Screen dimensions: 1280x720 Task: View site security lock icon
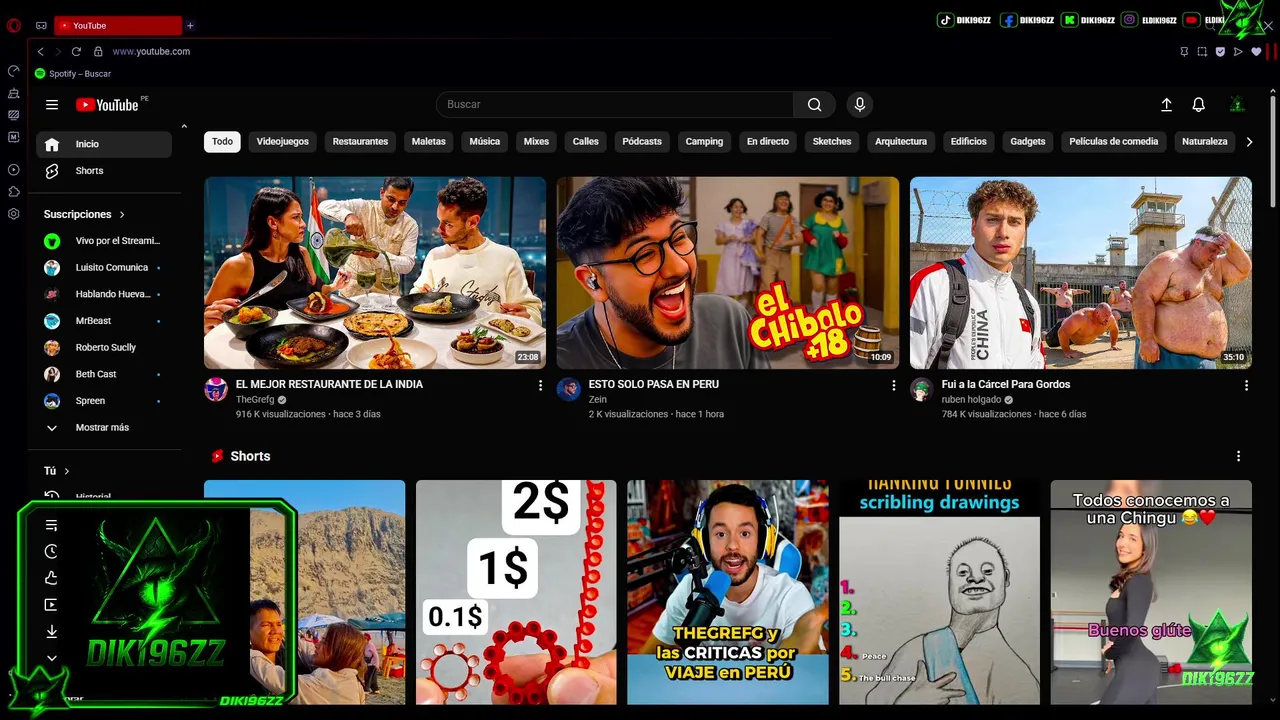98,51
